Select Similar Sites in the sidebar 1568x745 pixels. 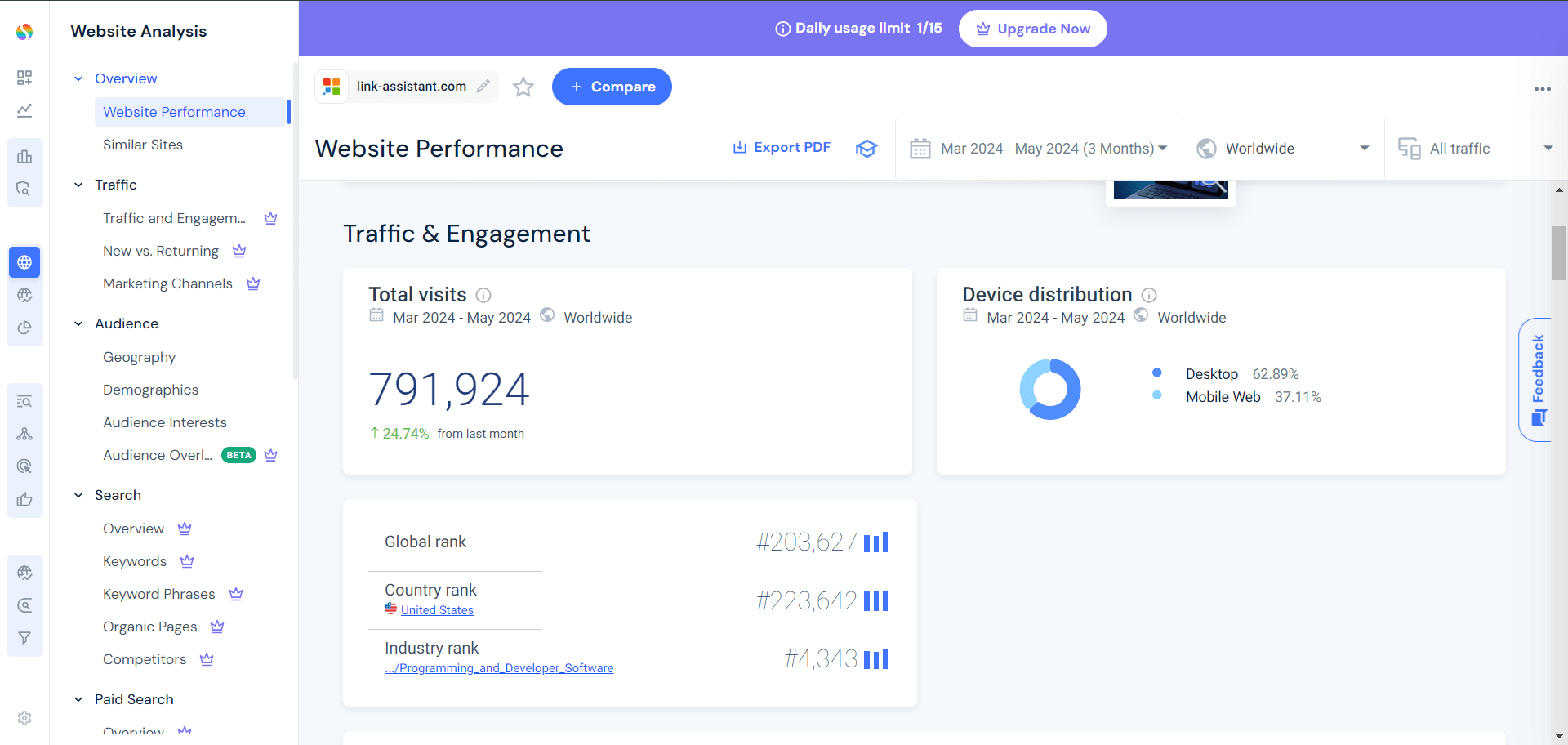(143, 145)
